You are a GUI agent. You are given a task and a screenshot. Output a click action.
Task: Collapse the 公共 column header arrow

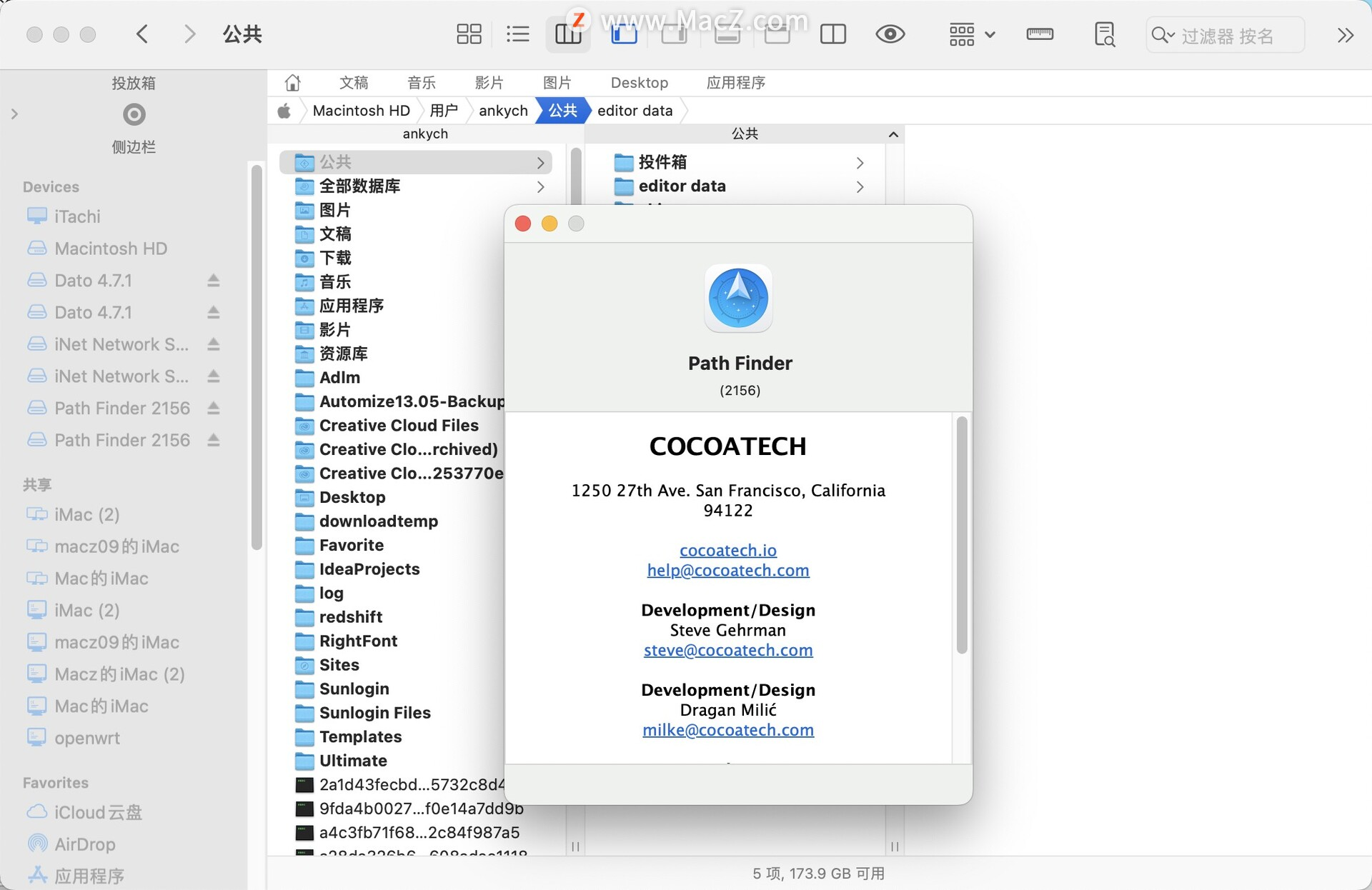click(x=893, y=134)
